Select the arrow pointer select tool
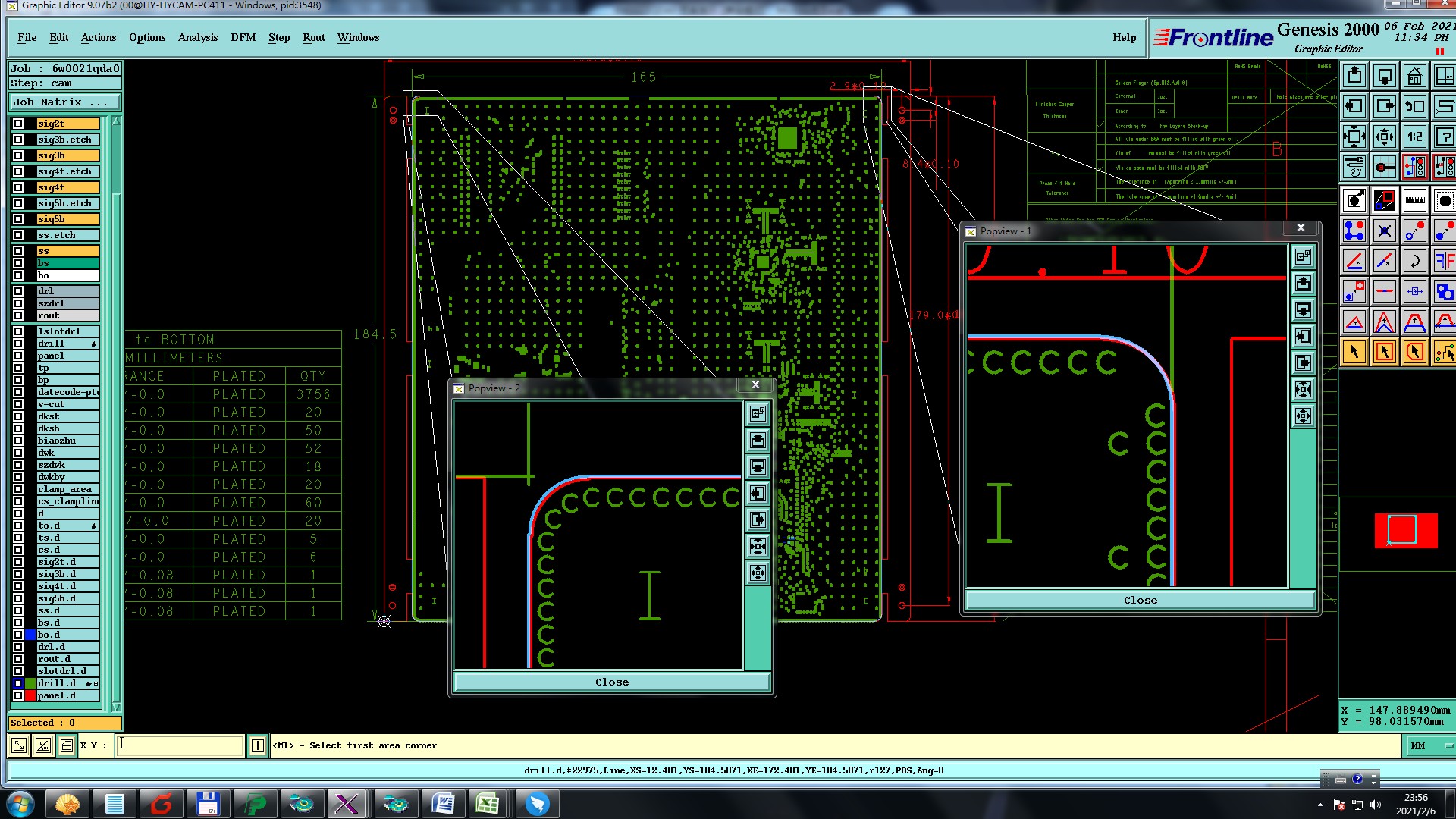This screenshot has width=1456, height=819. [1354, 352]
